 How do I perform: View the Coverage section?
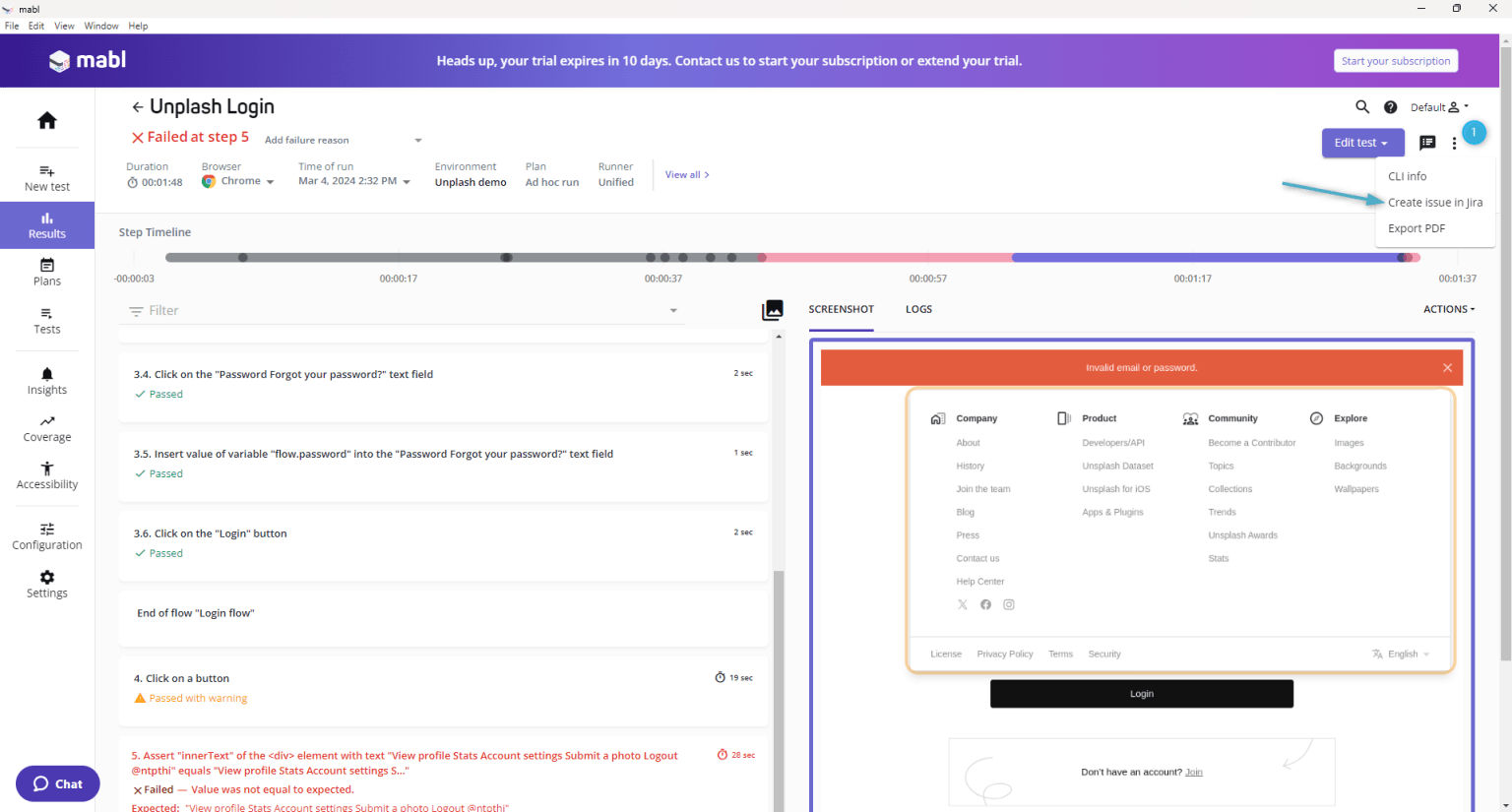coord(46,428)
